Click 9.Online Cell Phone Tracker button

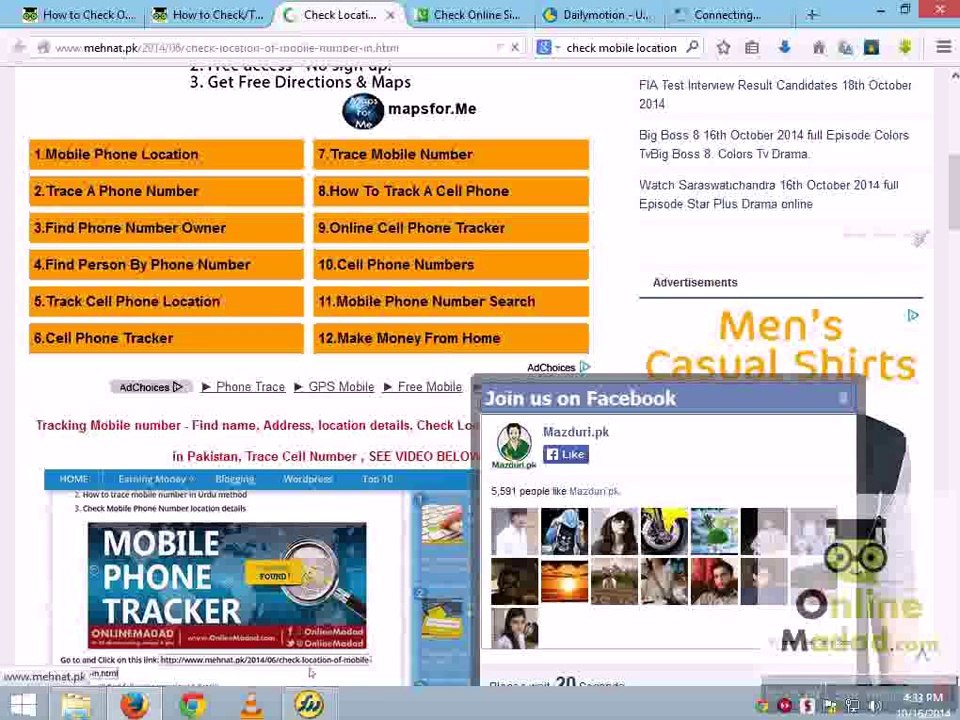[x=451, y=228]
